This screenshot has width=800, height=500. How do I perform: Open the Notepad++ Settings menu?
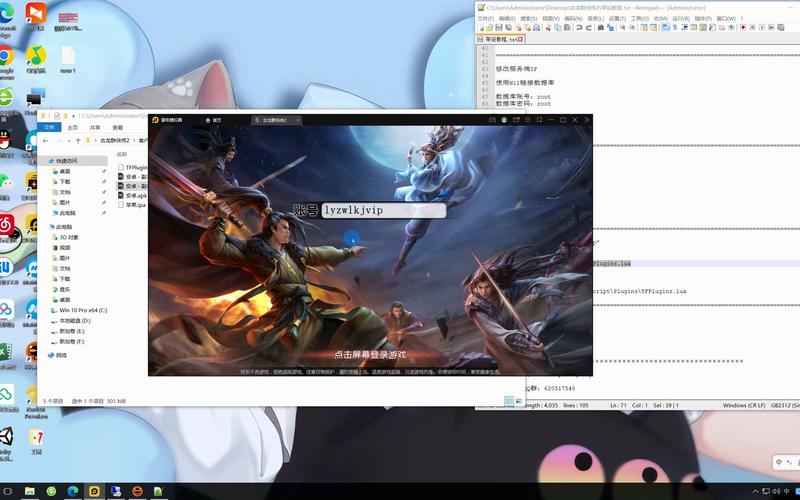(x=617, y=18)
